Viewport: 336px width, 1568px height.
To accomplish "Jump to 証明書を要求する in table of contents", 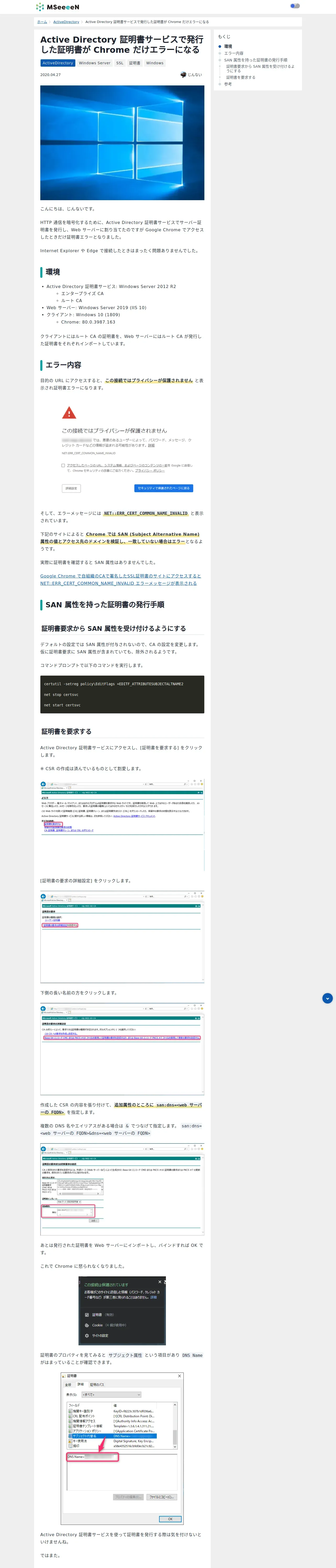I will coord(241,77).
